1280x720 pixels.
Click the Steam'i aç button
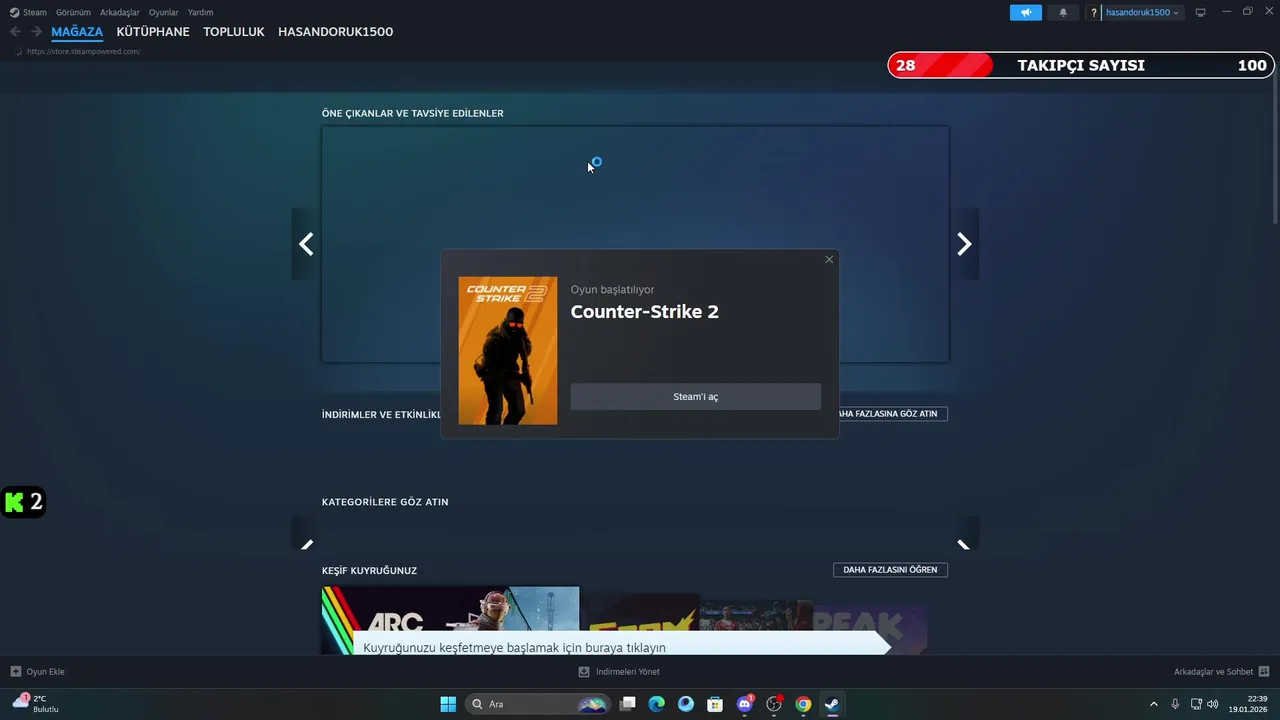[696, 396]
